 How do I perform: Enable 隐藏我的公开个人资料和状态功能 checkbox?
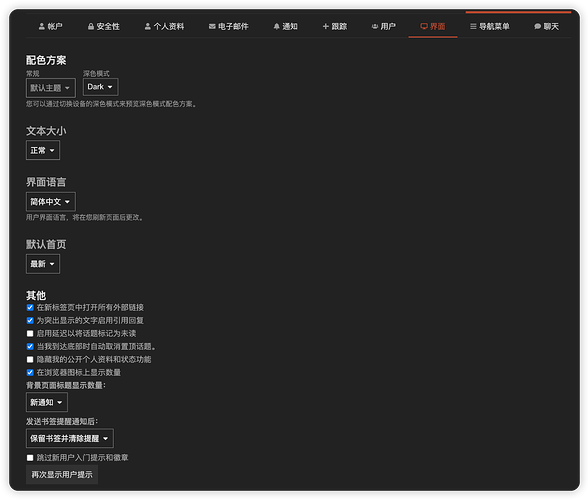[30, 360]
